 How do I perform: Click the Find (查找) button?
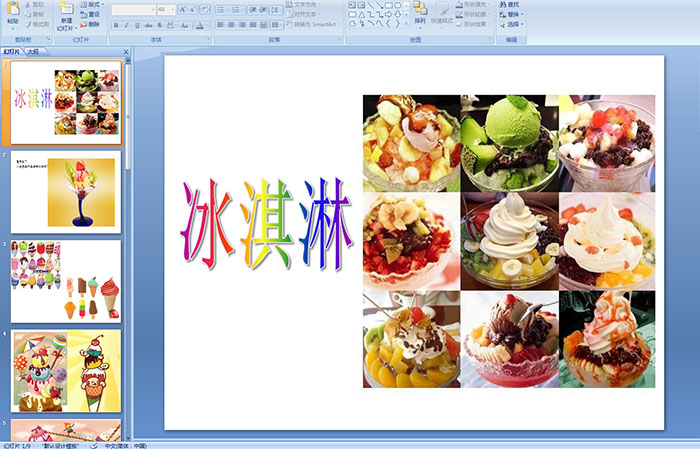[509, 4]
